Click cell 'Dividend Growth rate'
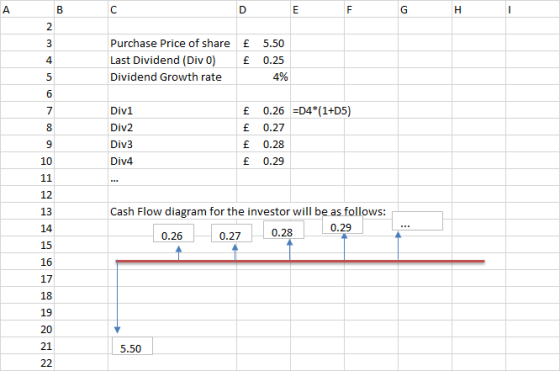 [x=172, y=77]
